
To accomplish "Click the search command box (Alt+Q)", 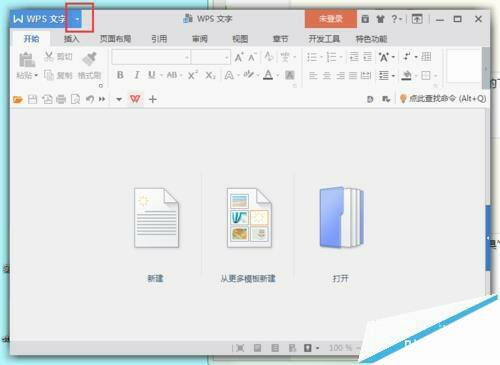I will (442, 99).
